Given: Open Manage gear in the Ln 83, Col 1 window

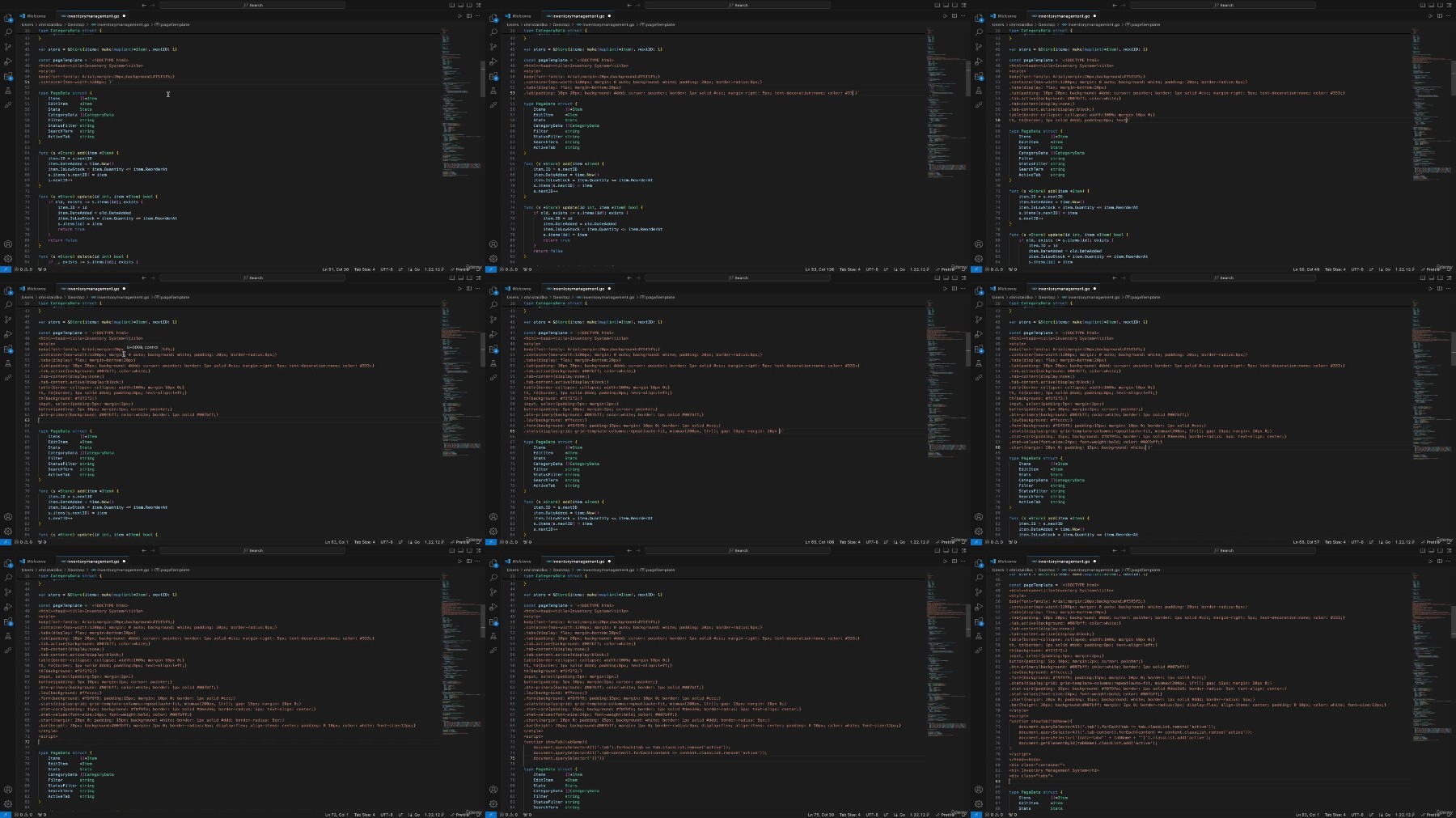Looking at the screenshot, I should (979, 803).
